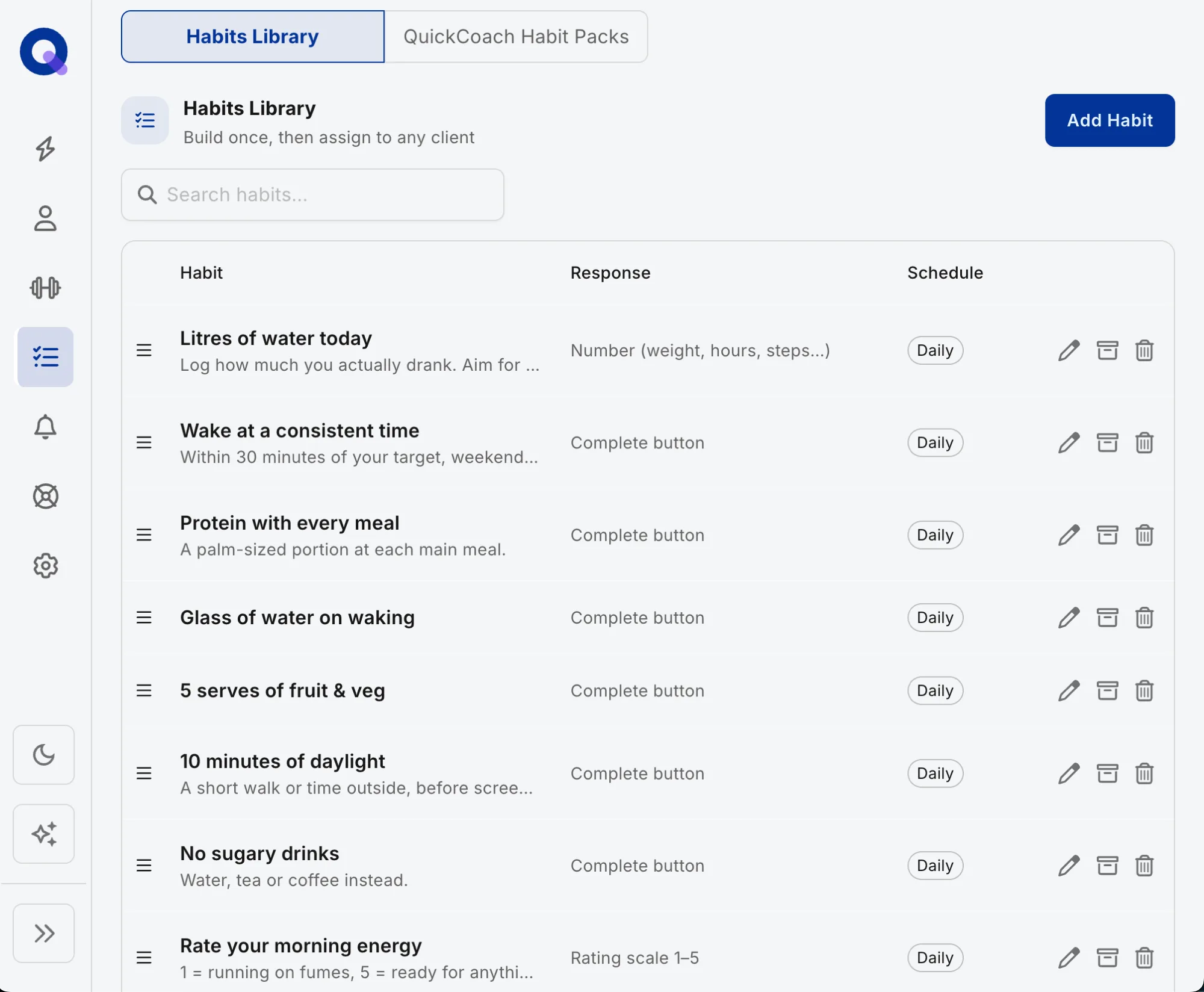Image resolution: width=1204 pixels, height=992 pixels.
Task: Select the 'Litres of water today' habit title
Action: click(x=276, y=338)
